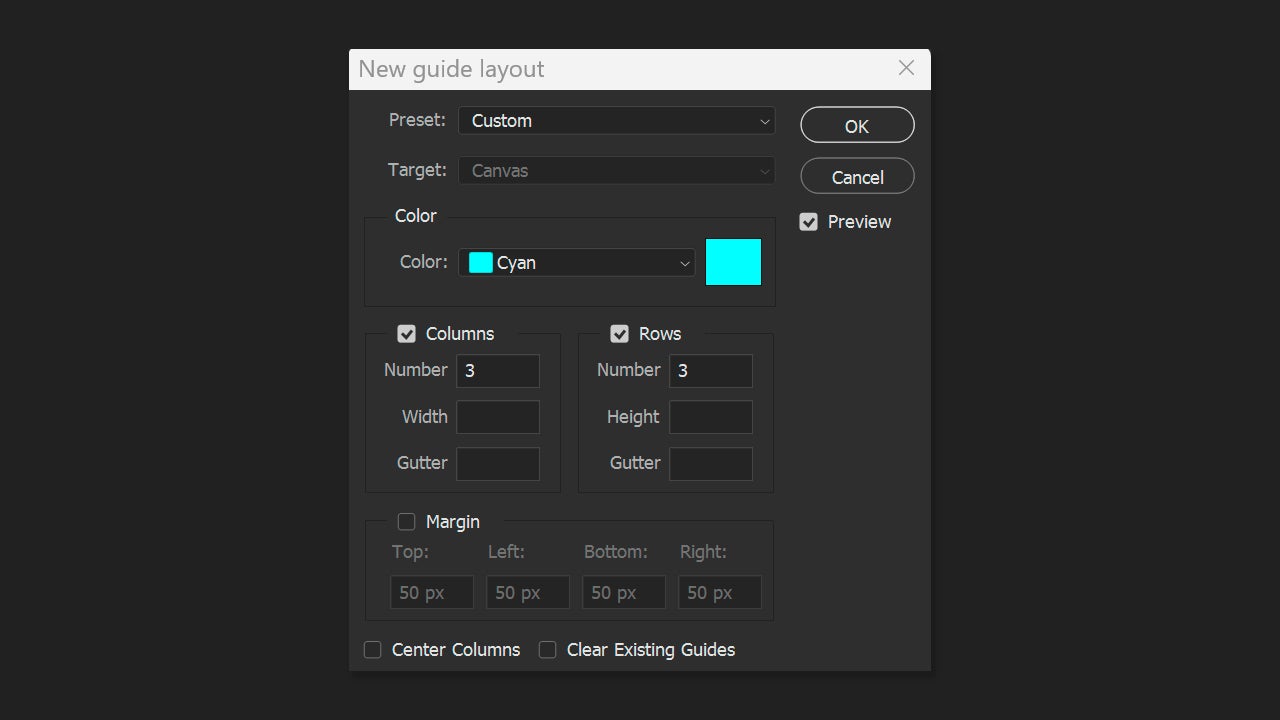Expand the Target dropdown showing Canvas
This screenshot has height=720, width=1280.
616,171
